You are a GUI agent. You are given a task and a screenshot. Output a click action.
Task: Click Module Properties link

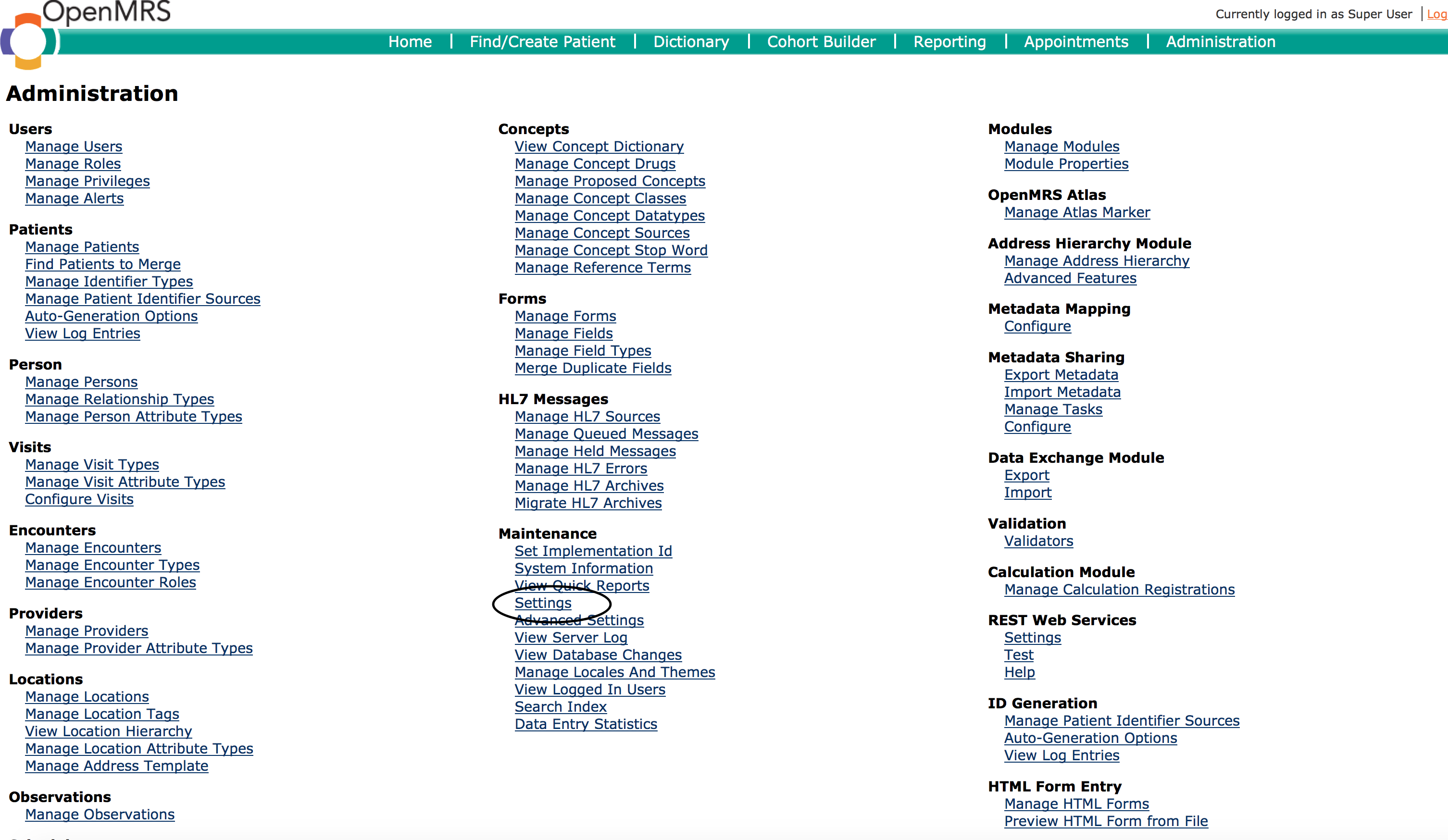[1066, 164]
